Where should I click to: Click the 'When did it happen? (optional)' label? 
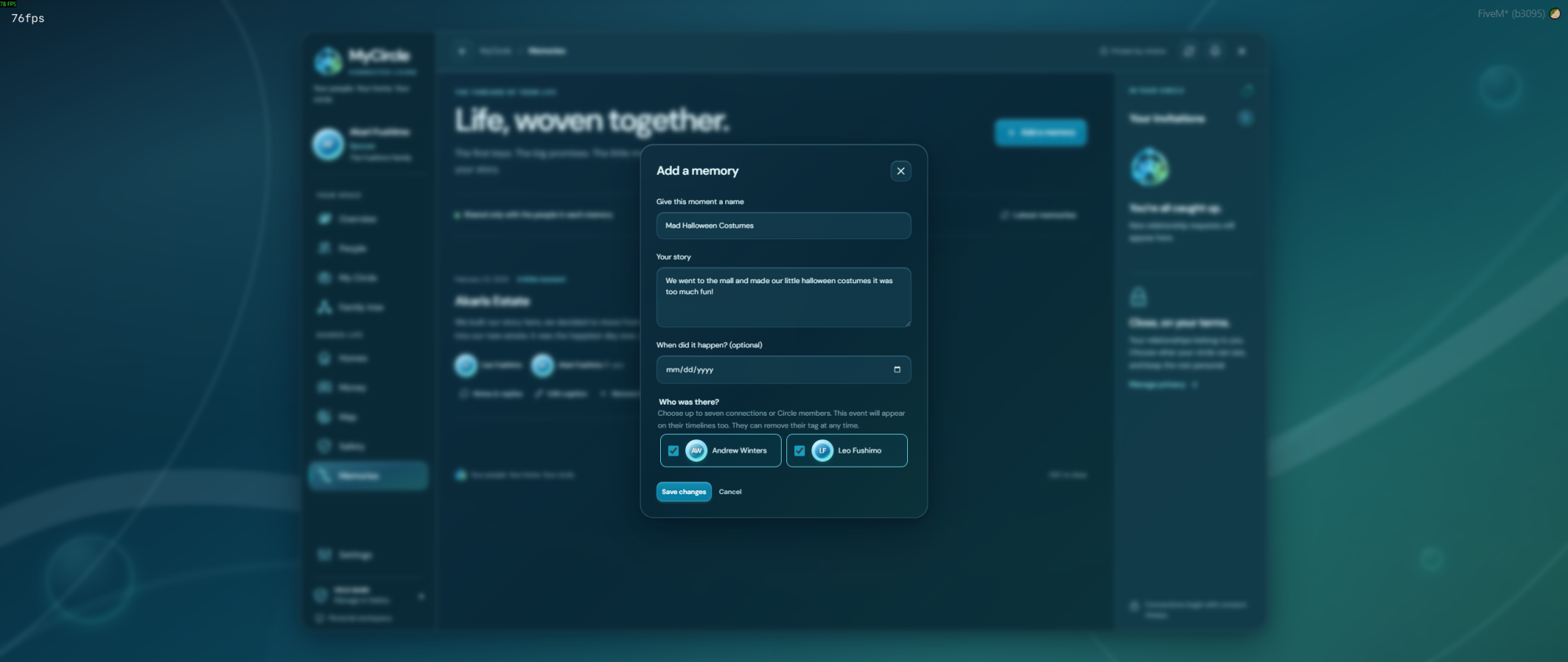710,345
